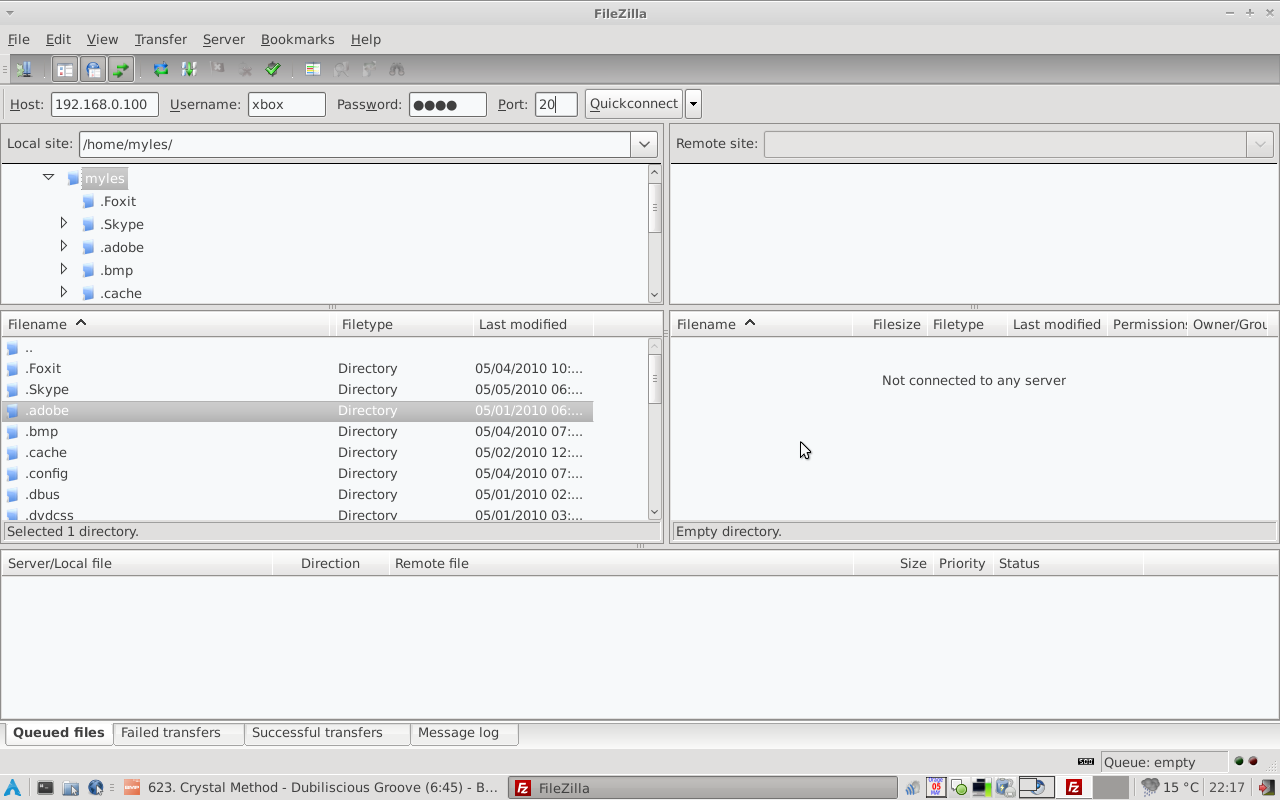Image resolution: width=1280 pixels, height=800 pixels.
Task: Click the local file list vertical scrollbar
Action: tap(655, 429)
